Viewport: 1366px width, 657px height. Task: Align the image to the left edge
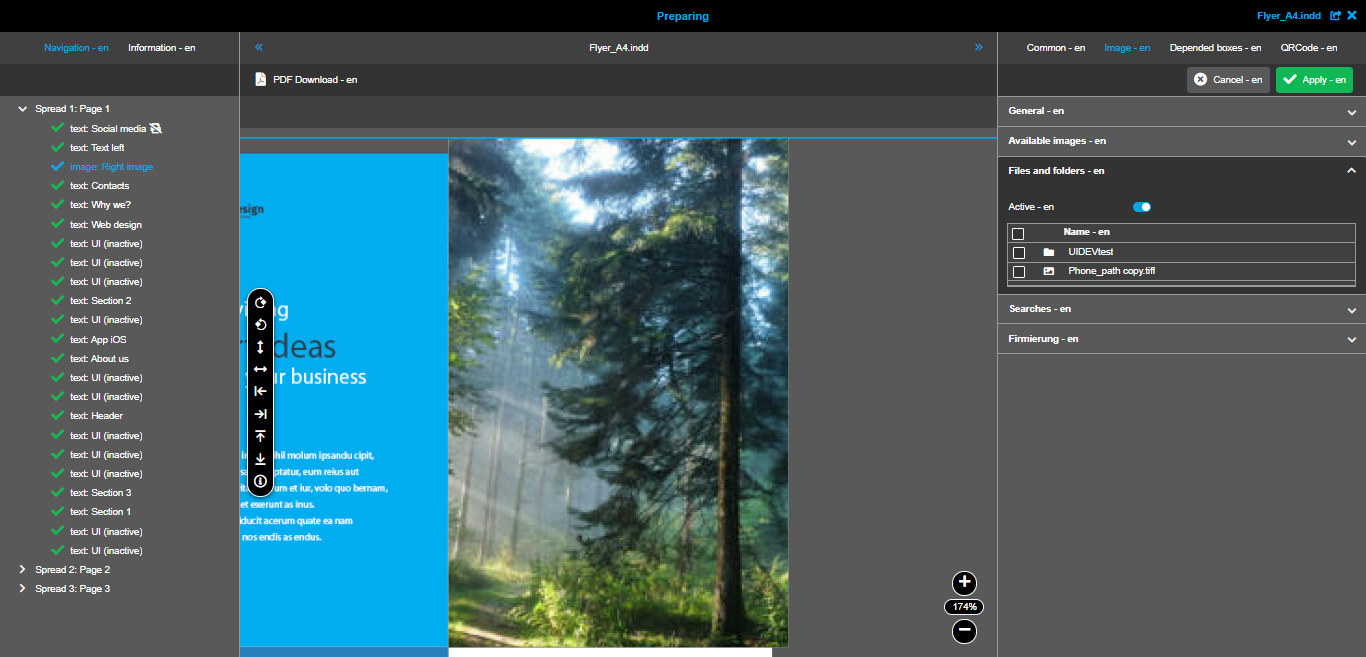click(260, 391)
